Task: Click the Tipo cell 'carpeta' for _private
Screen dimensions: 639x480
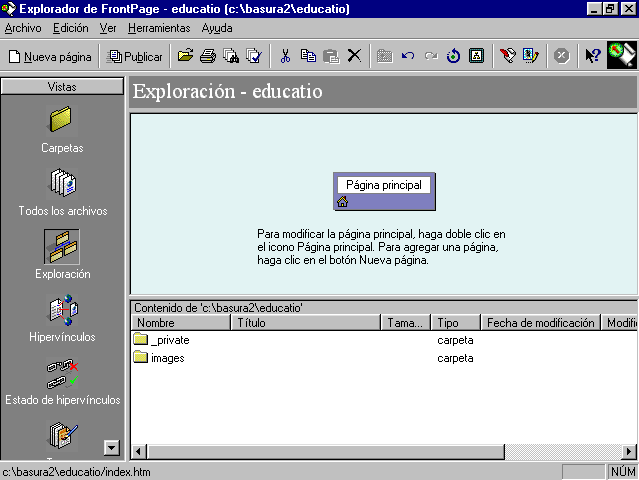Action: [x=455, y=340]
